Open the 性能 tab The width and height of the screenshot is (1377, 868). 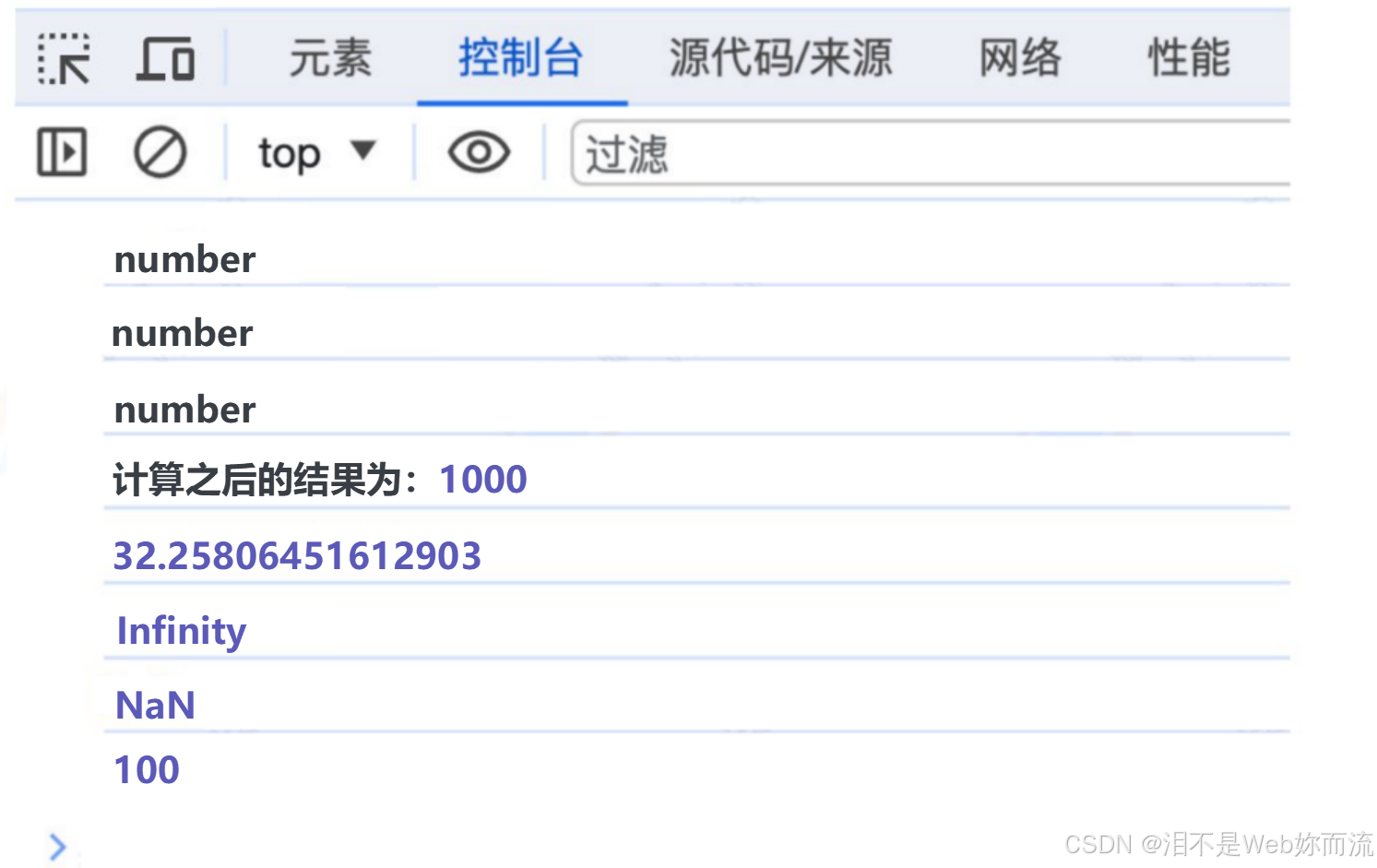[x=1189, y=59]
